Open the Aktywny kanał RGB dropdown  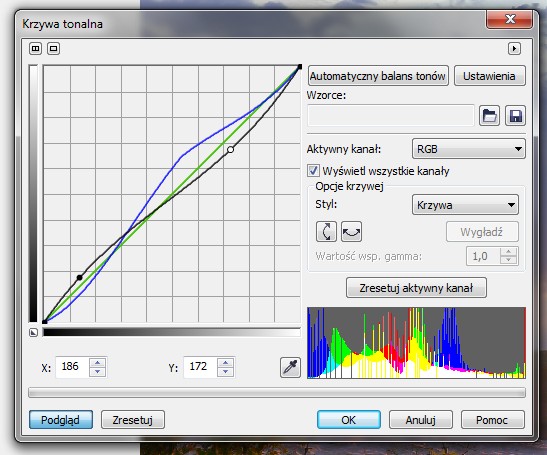[469, 149]
